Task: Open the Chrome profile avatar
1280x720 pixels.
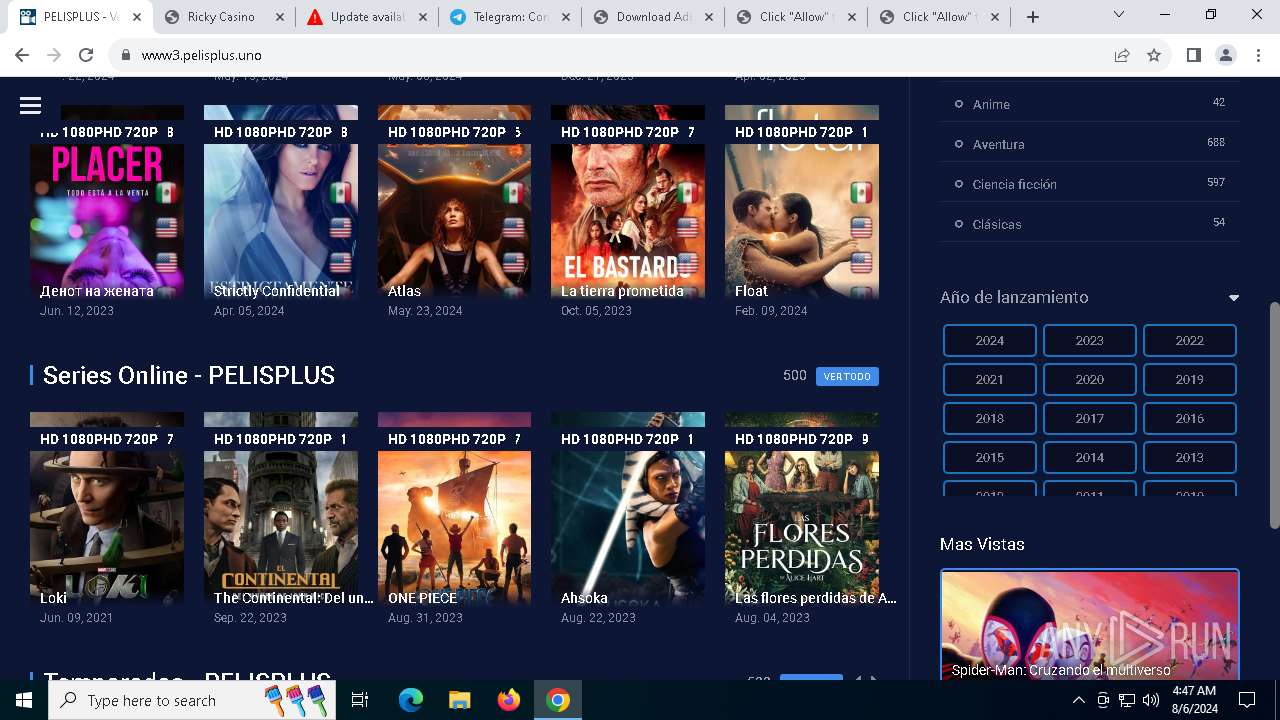Action: coord(1226,55)
